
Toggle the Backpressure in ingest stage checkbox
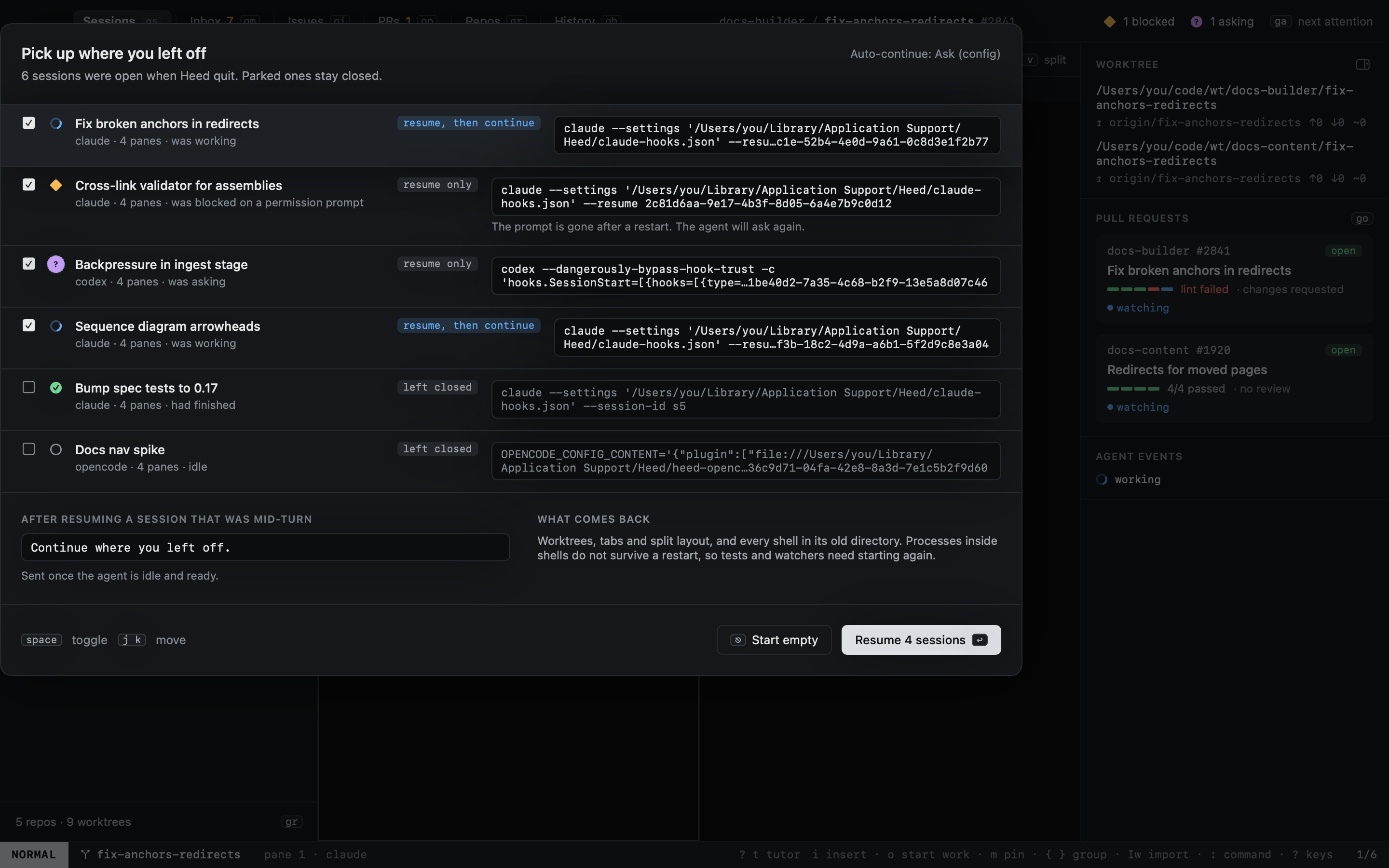(29, 263)
